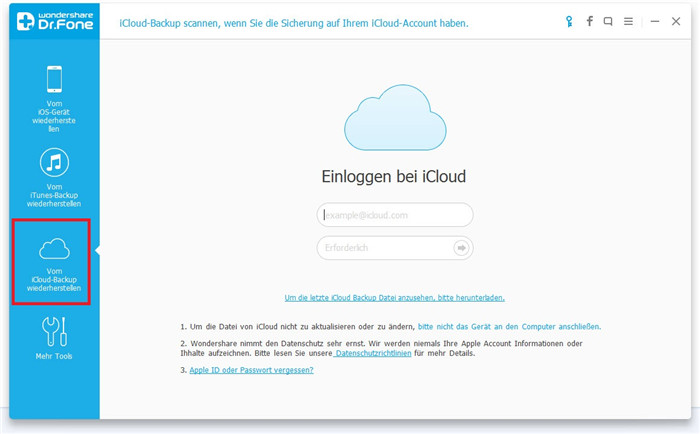Click the arrow sign-in button
The image size is (700, 434).
pyautogui.click(x=462, y=248)
